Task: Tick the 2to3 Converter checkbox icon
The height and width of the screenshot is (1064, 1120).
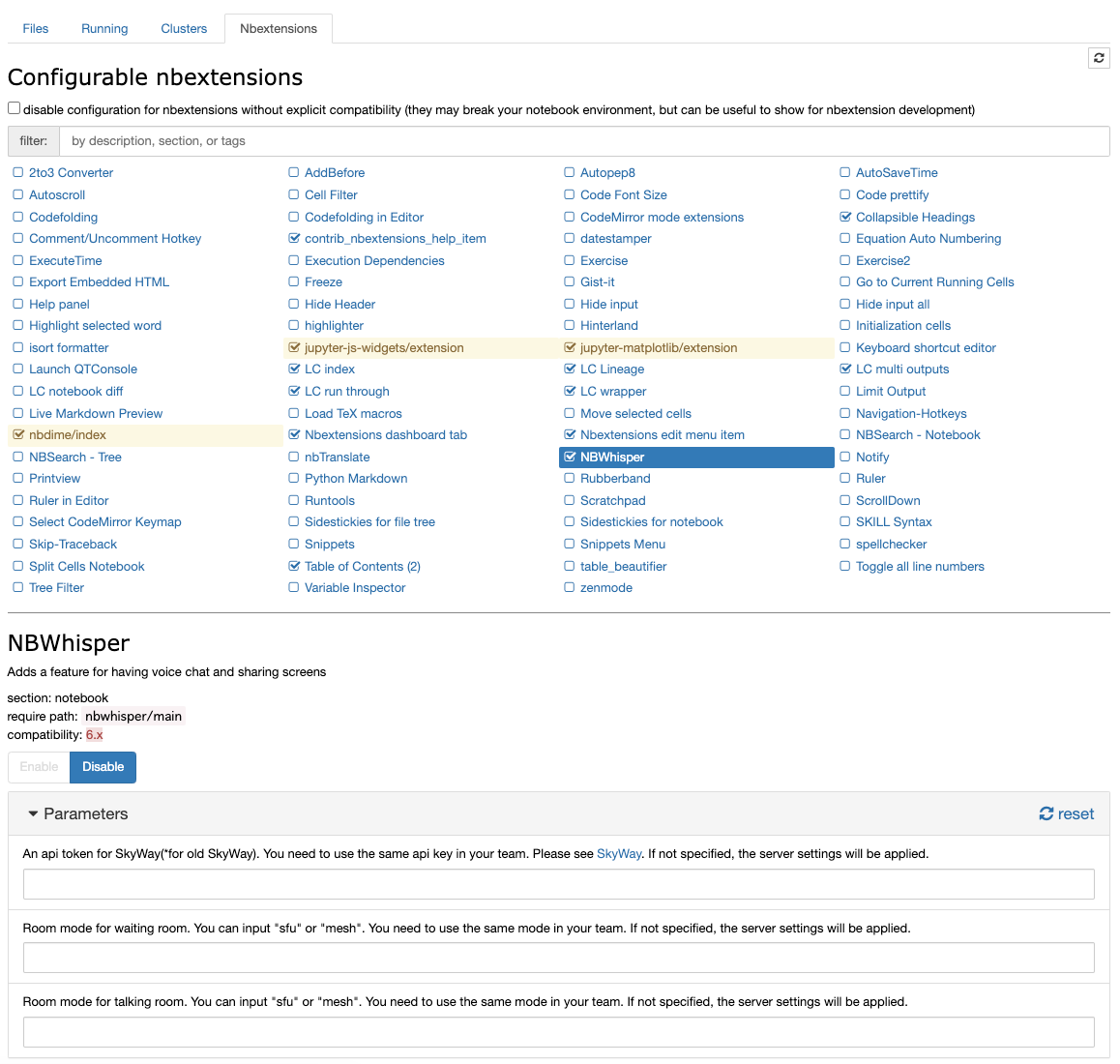Action: click(x=17, y=172)
